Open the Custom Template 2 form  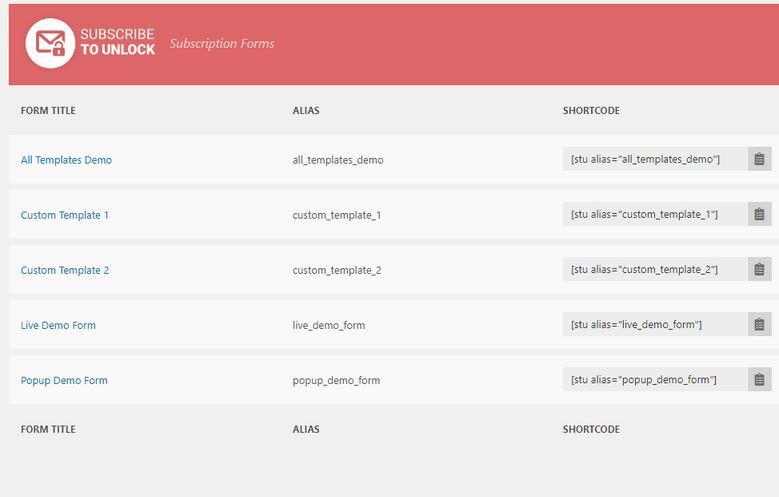click(x=65, y=270)
